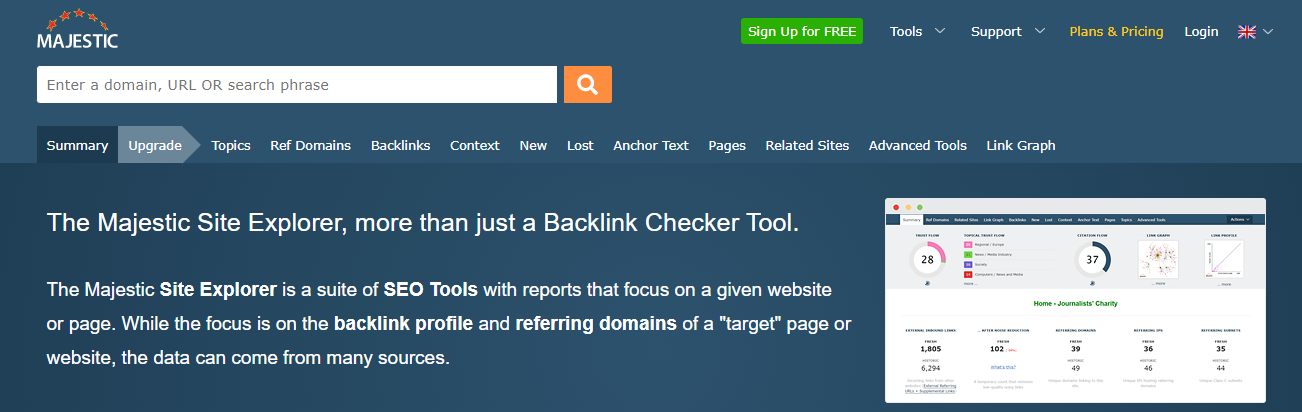Switch to the Link Graph tab
Viewport: 1302px width, 412px height.
1021,145
